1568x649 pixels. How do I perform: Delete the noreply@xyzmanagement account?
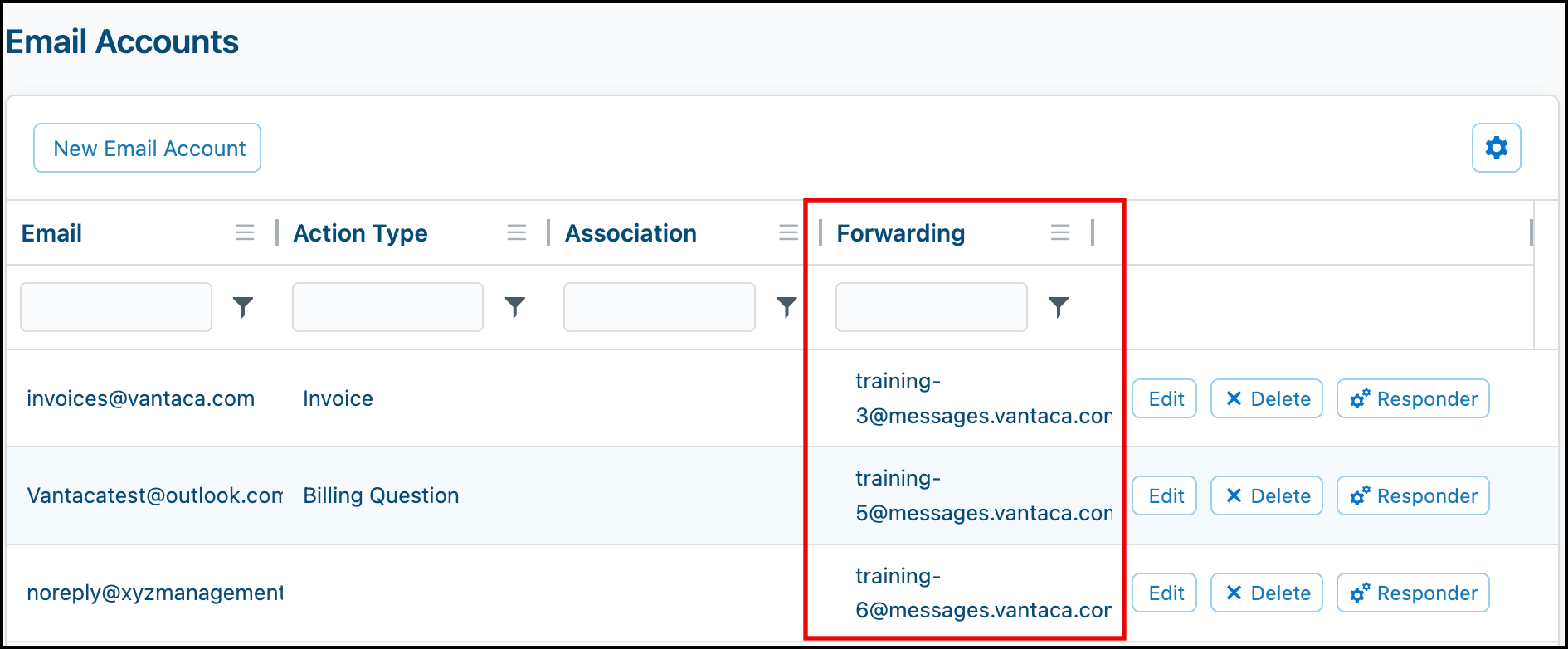coord(1267,593)
